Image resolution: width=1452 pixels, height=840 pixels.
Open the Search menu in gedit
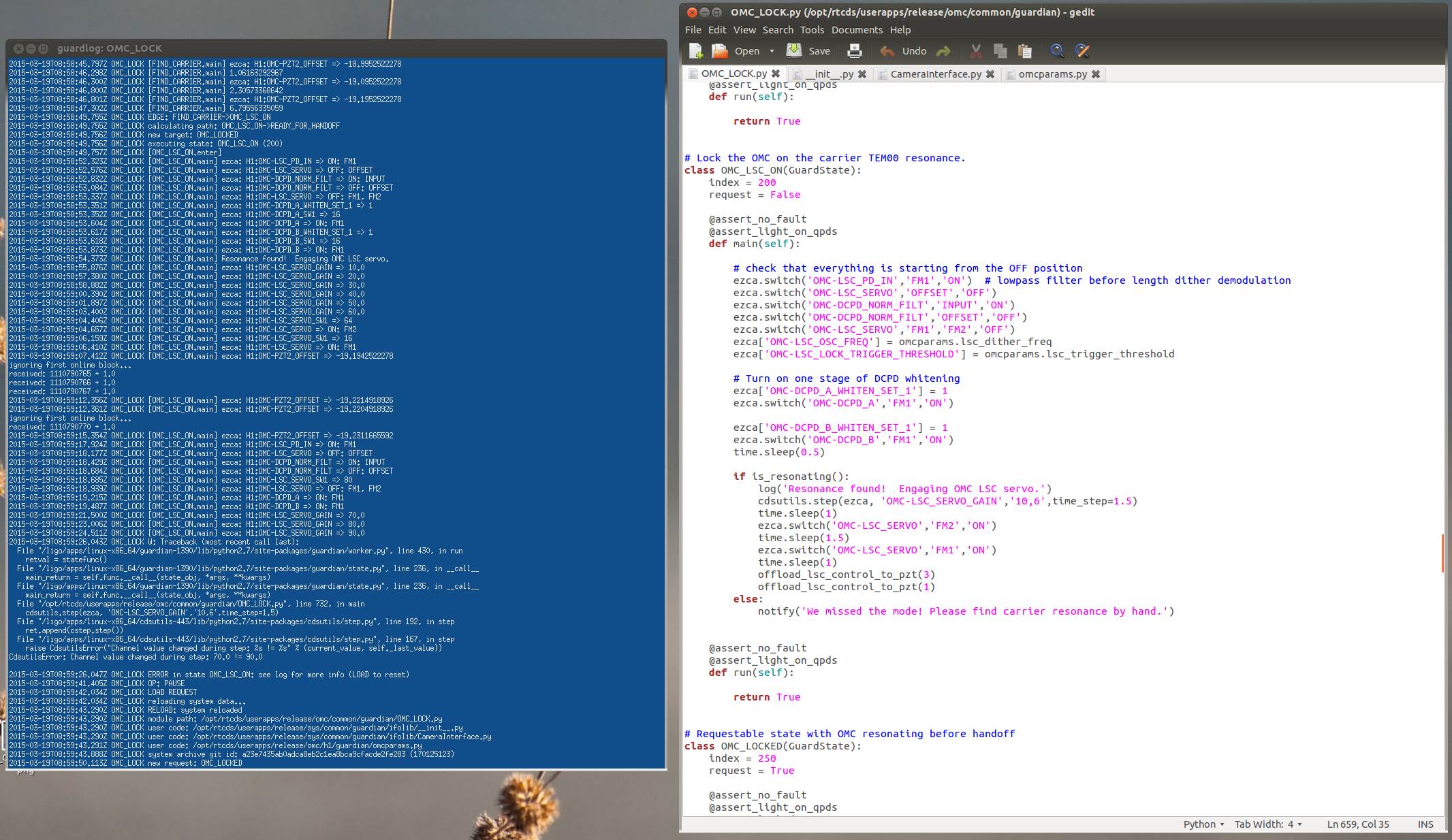pyautogui.click(x=778, y=30)
